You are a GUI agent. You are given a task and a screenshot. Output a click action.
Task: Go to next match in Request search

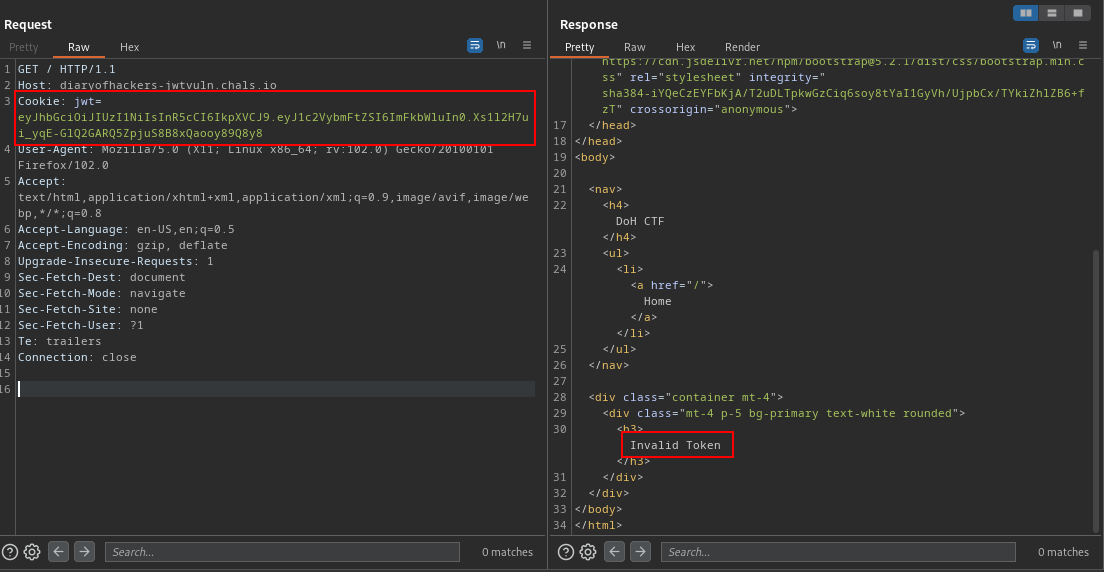pos(84,552)
